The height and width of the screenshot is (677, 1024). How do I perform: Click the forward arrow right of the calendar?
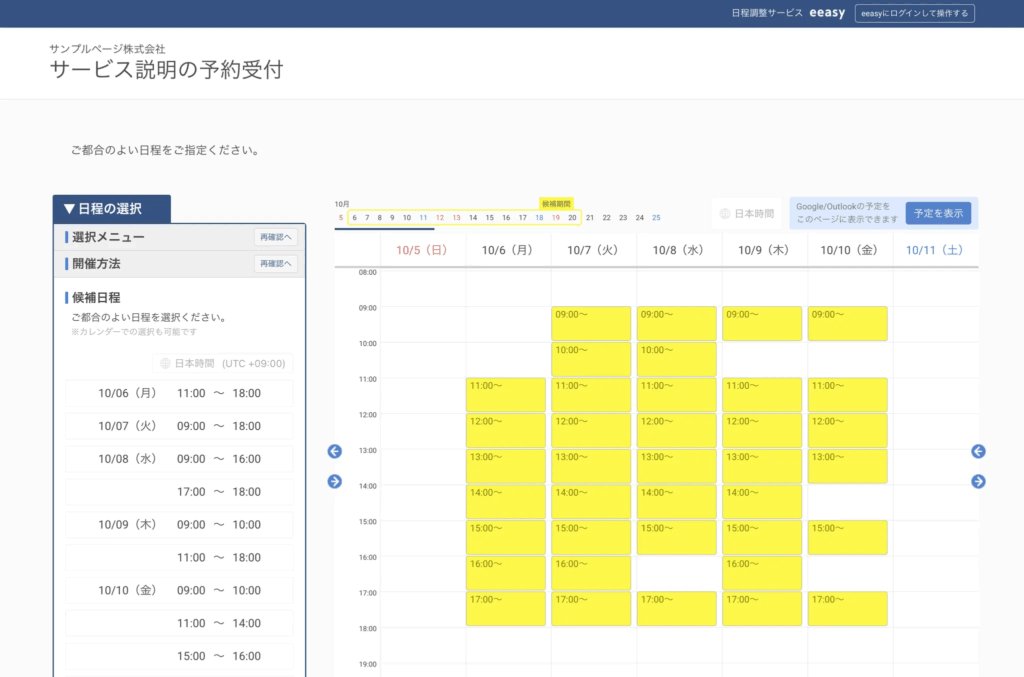978,481
